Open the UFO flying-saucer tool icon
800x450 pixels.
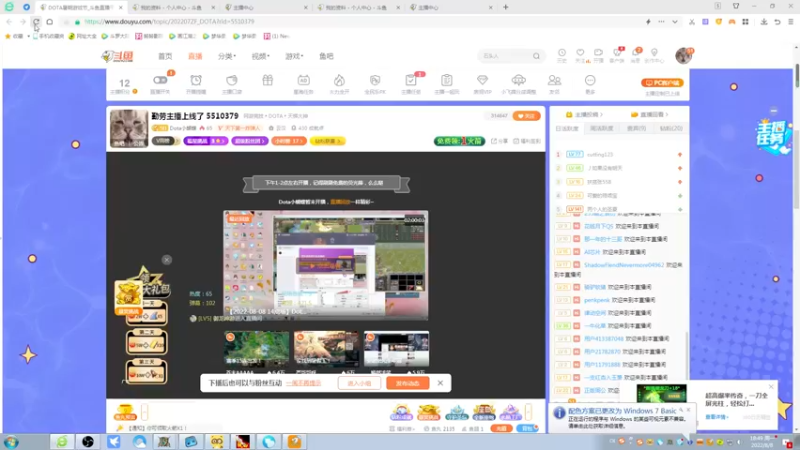pyautogui.click(x=518, y=80)
